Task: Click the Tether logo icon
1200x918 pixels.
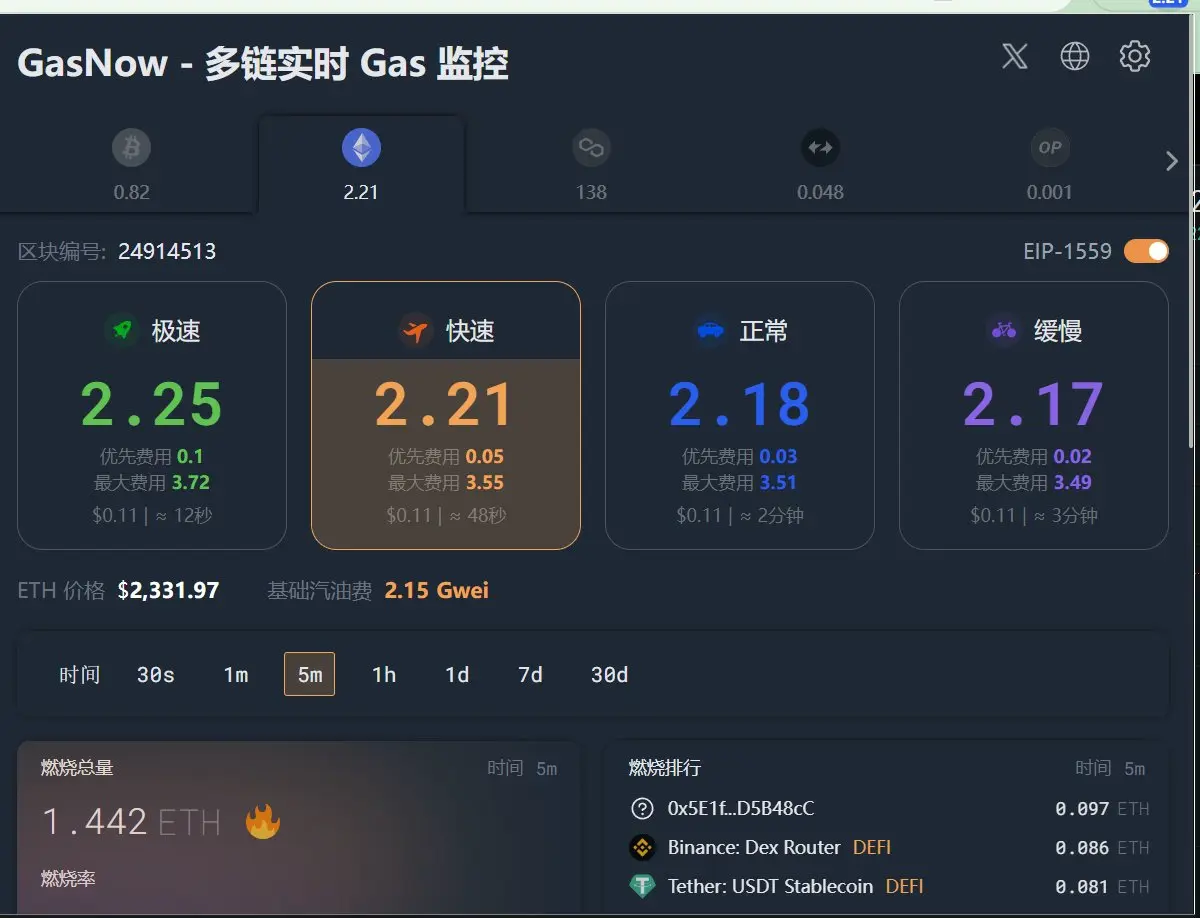Action: point(642,886)
